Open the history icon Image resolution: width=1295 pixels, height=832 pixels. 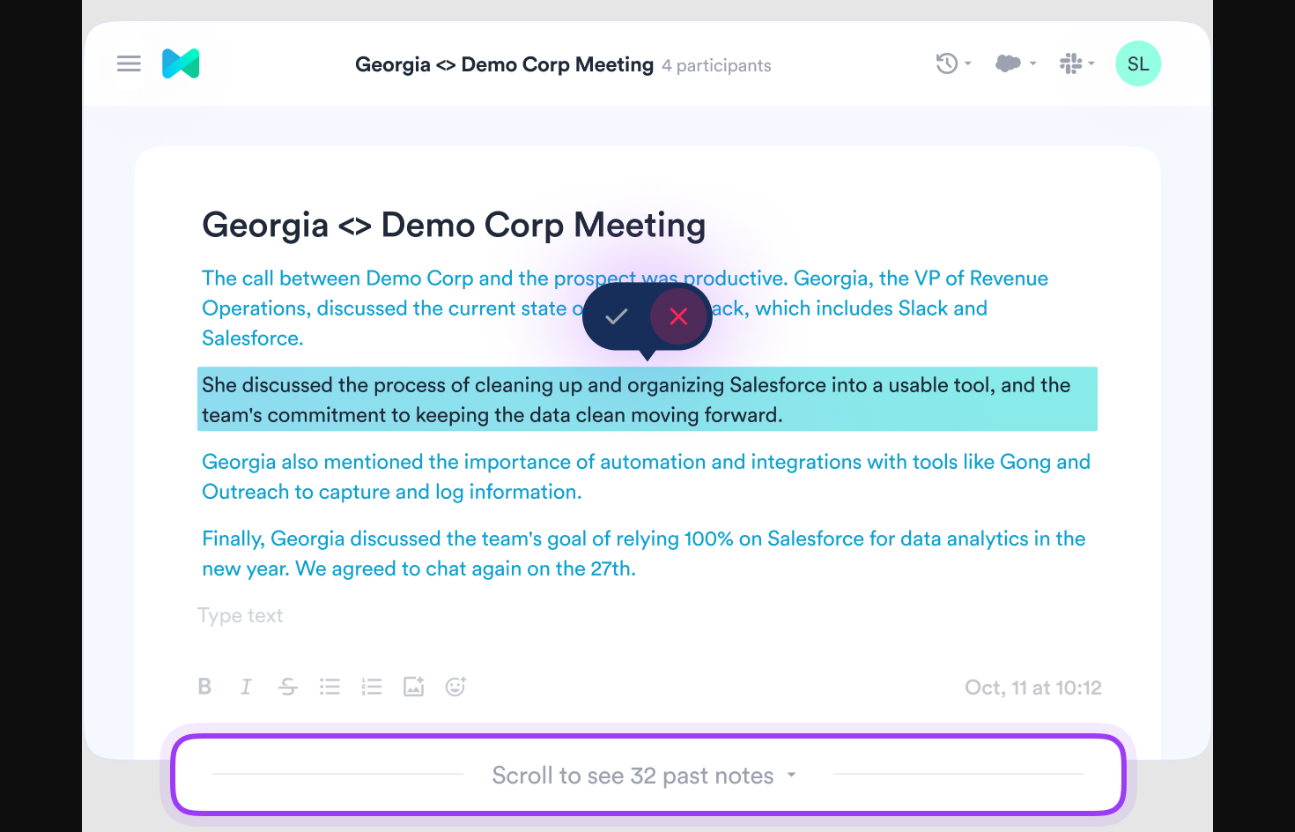click(x=946, y=64)
